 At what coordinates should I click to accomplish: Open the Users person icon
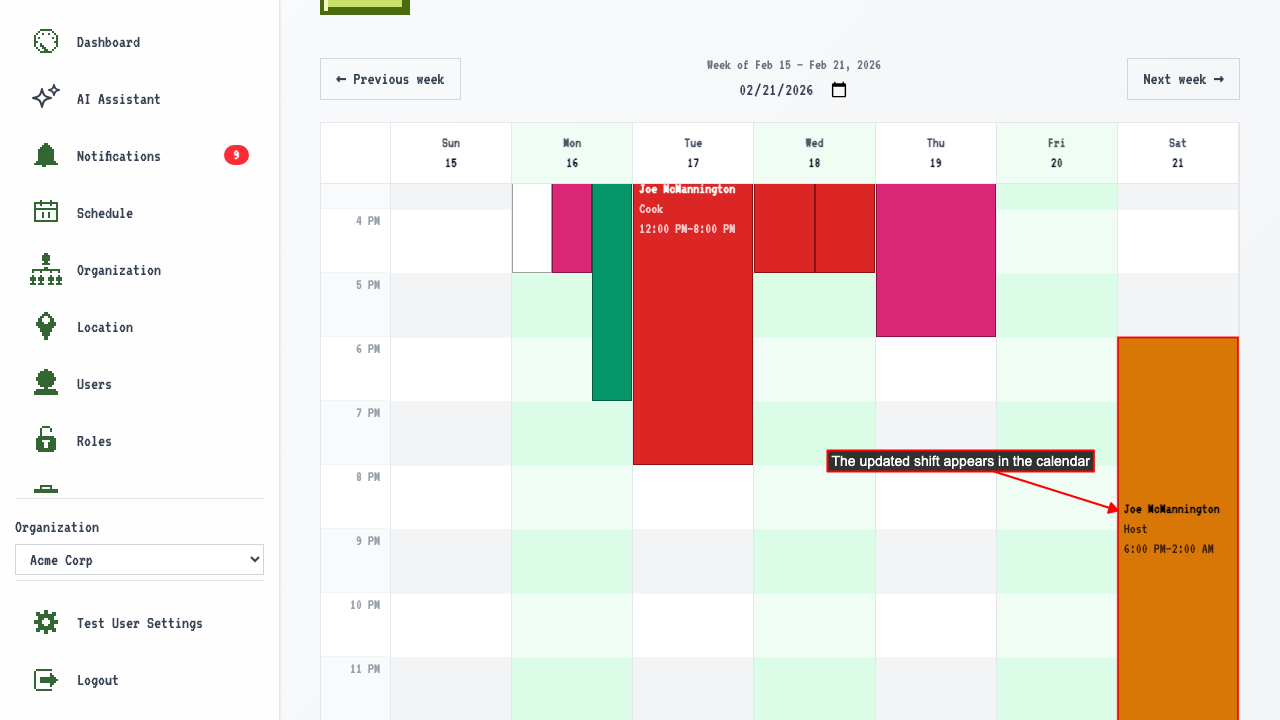[46, 384]
